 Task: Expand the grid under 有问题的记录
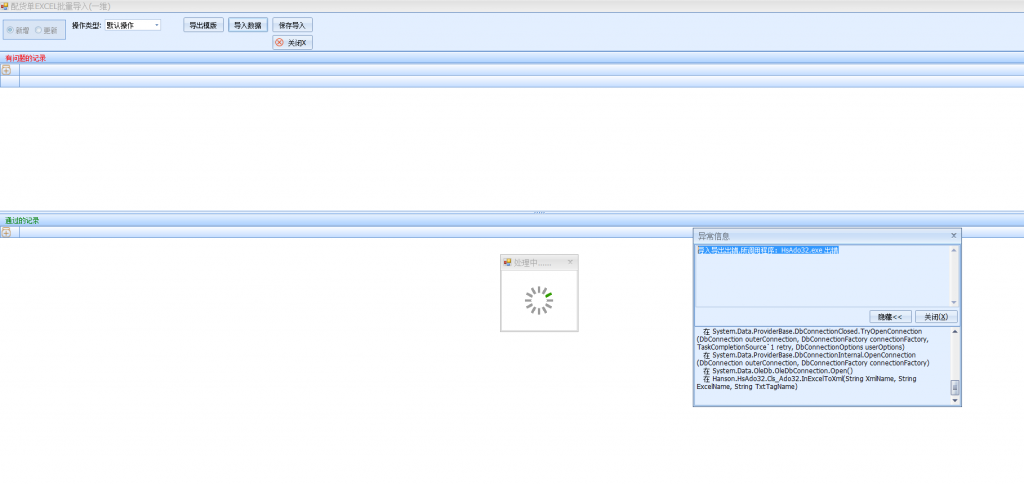[x=7, y=70]
